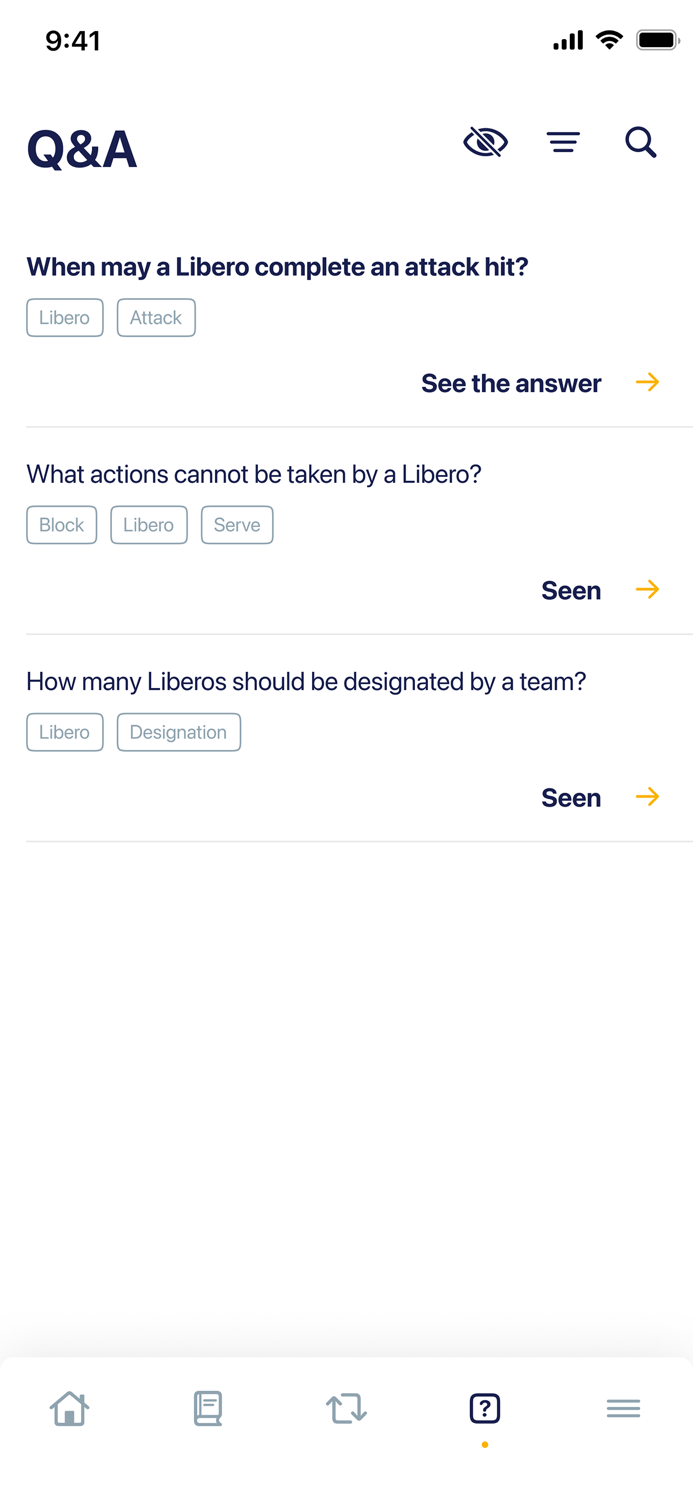Open the hamburger menu in bottom bar

tap(623, 1408)
